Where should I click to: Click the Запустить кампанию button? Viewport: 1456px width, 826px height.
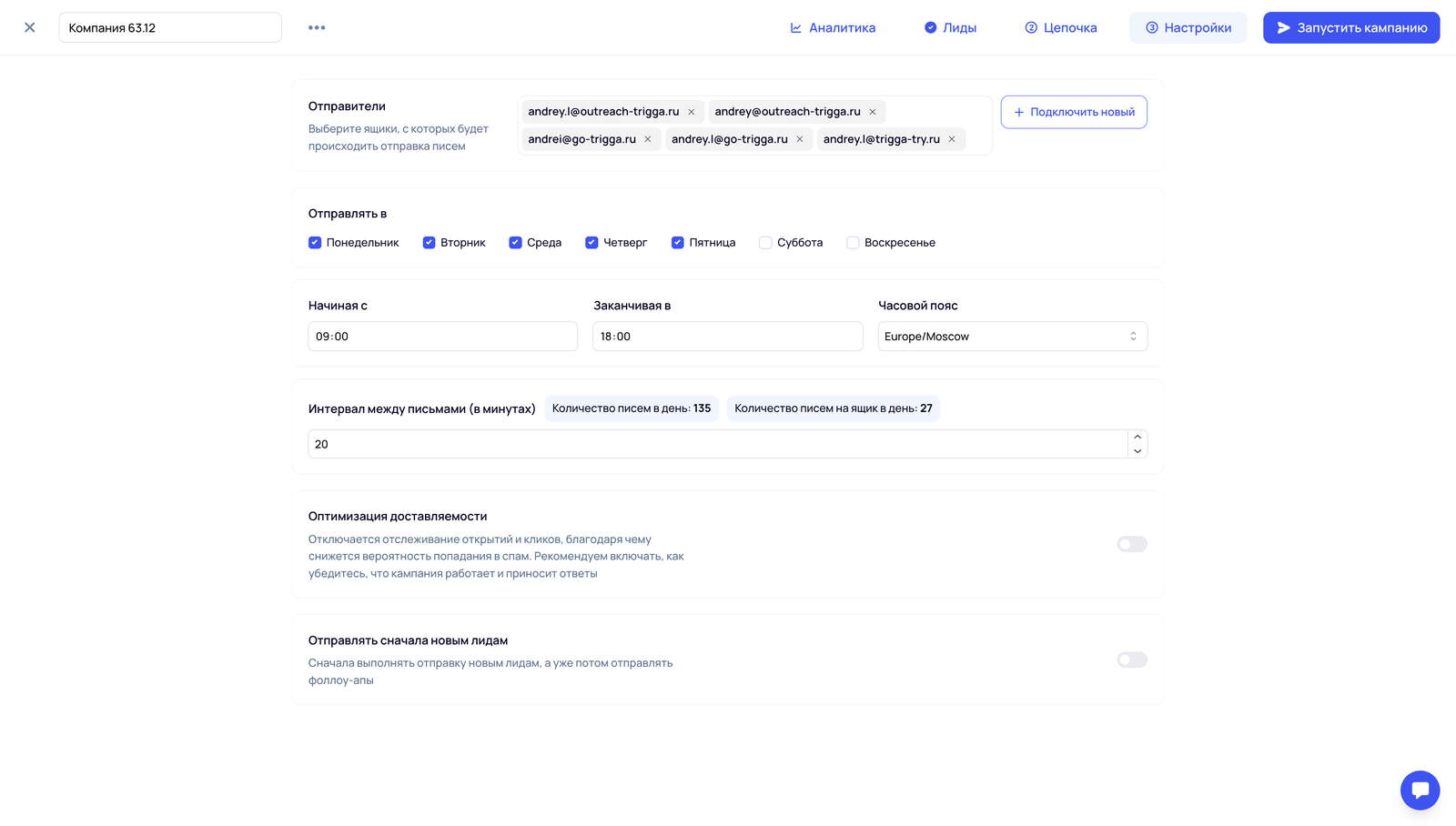tap(1351, 28)
